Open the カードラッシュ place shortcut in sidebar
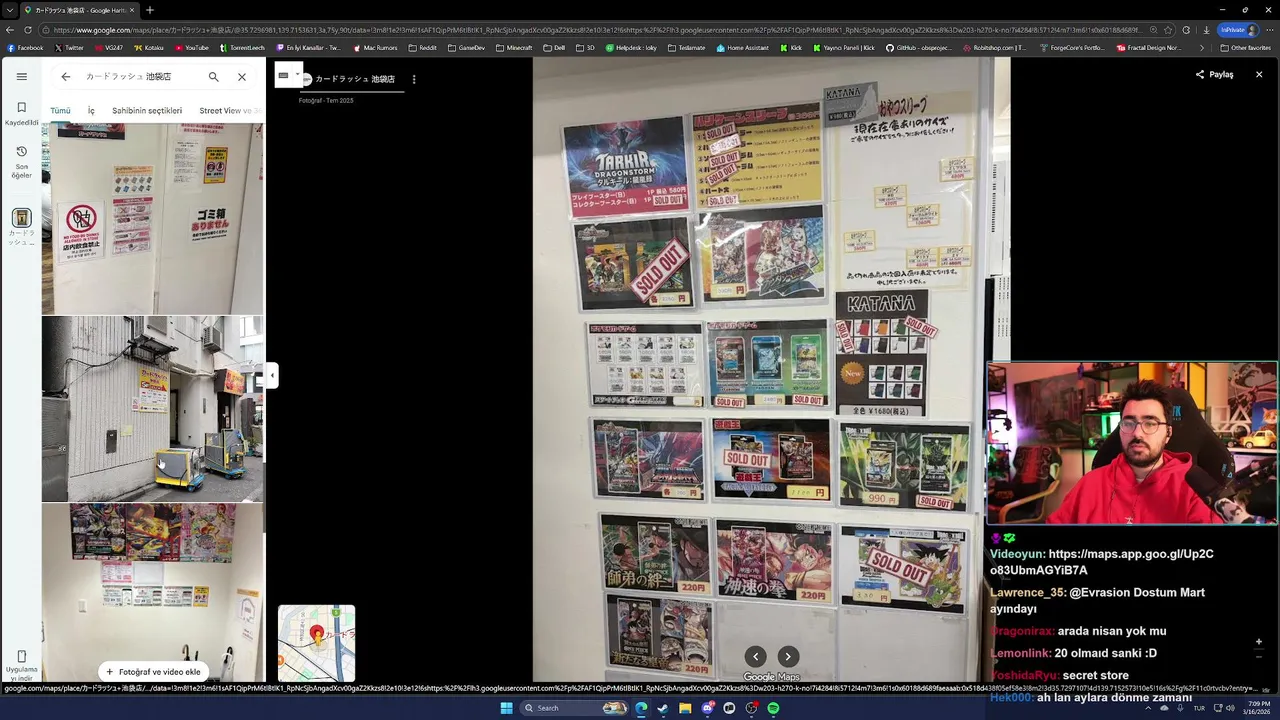 tap(21, 227)
